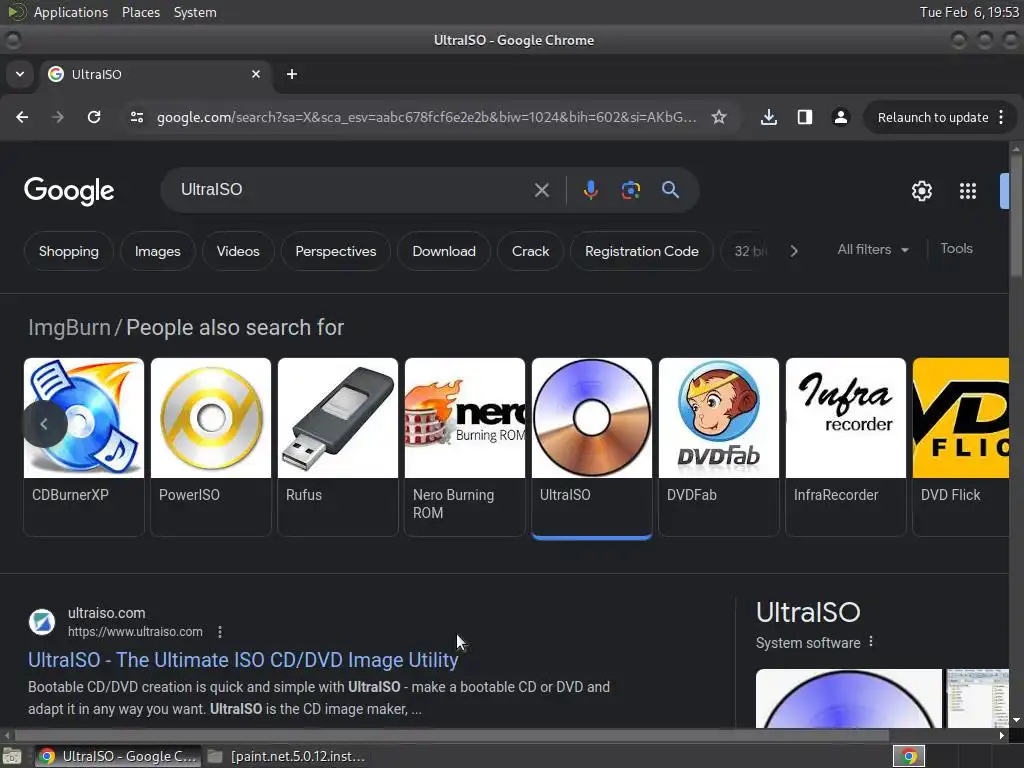Viewport: 1024px width, 768px height.
Task: Open the DVDFab card
Action: [718, 447]
